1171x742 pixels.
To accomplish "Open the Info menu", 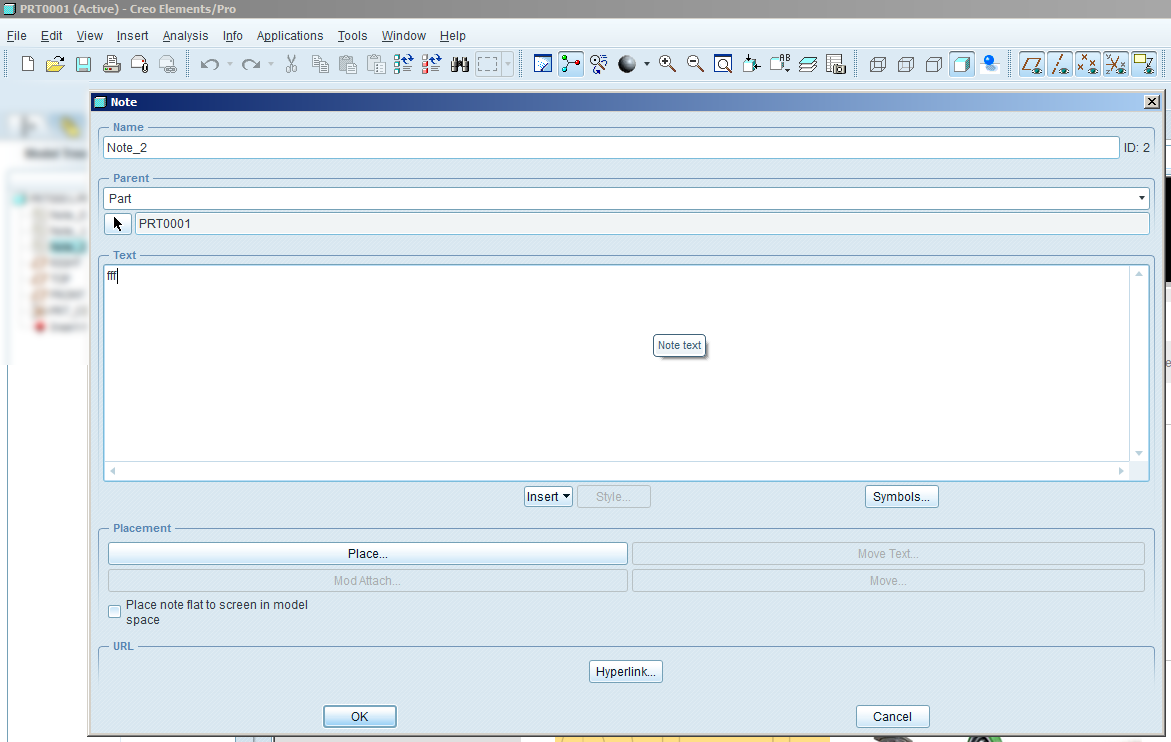I will coord(232,36).
